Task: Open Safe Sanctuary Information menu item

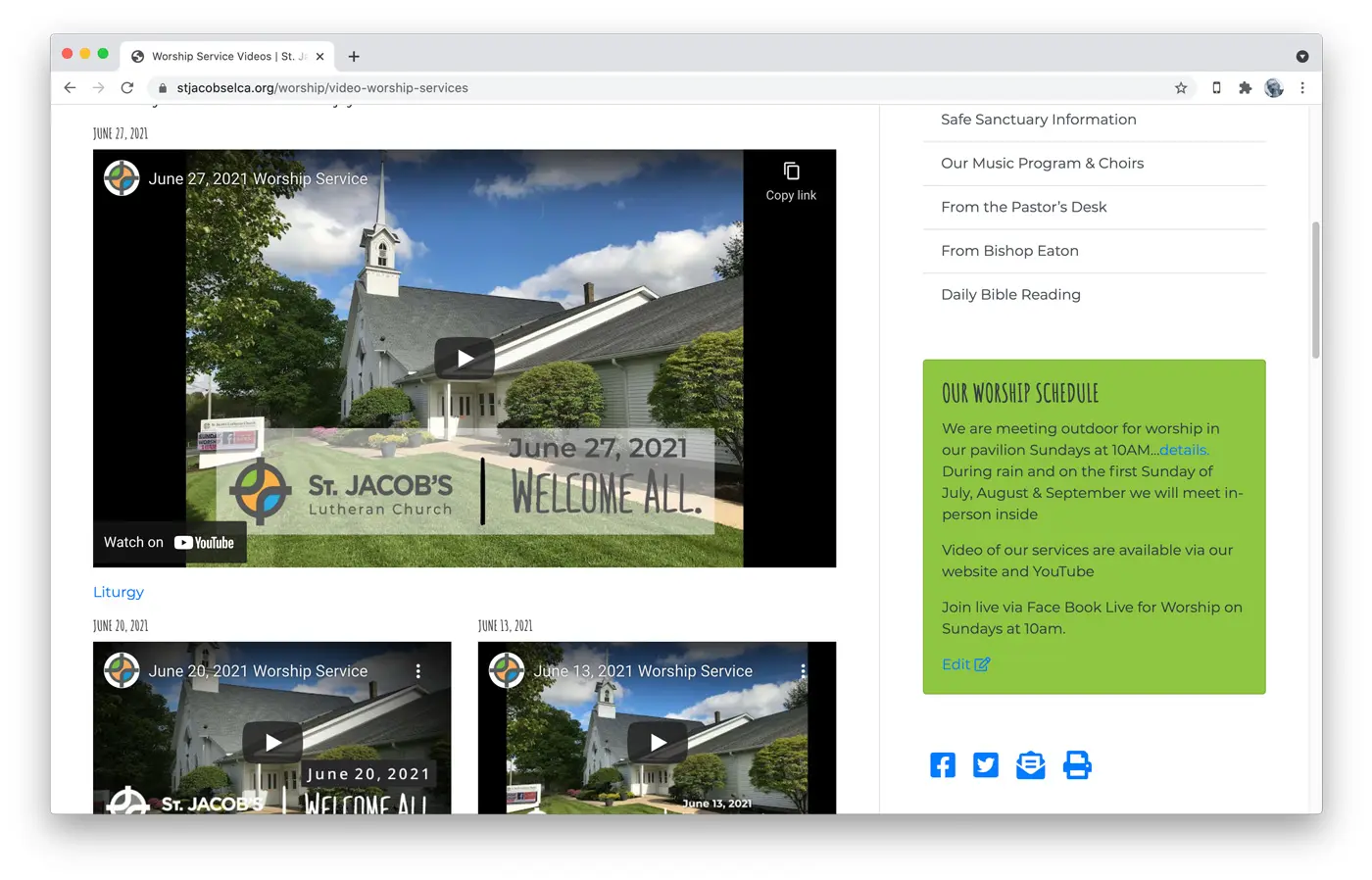Action: [x=1039, y=120]
